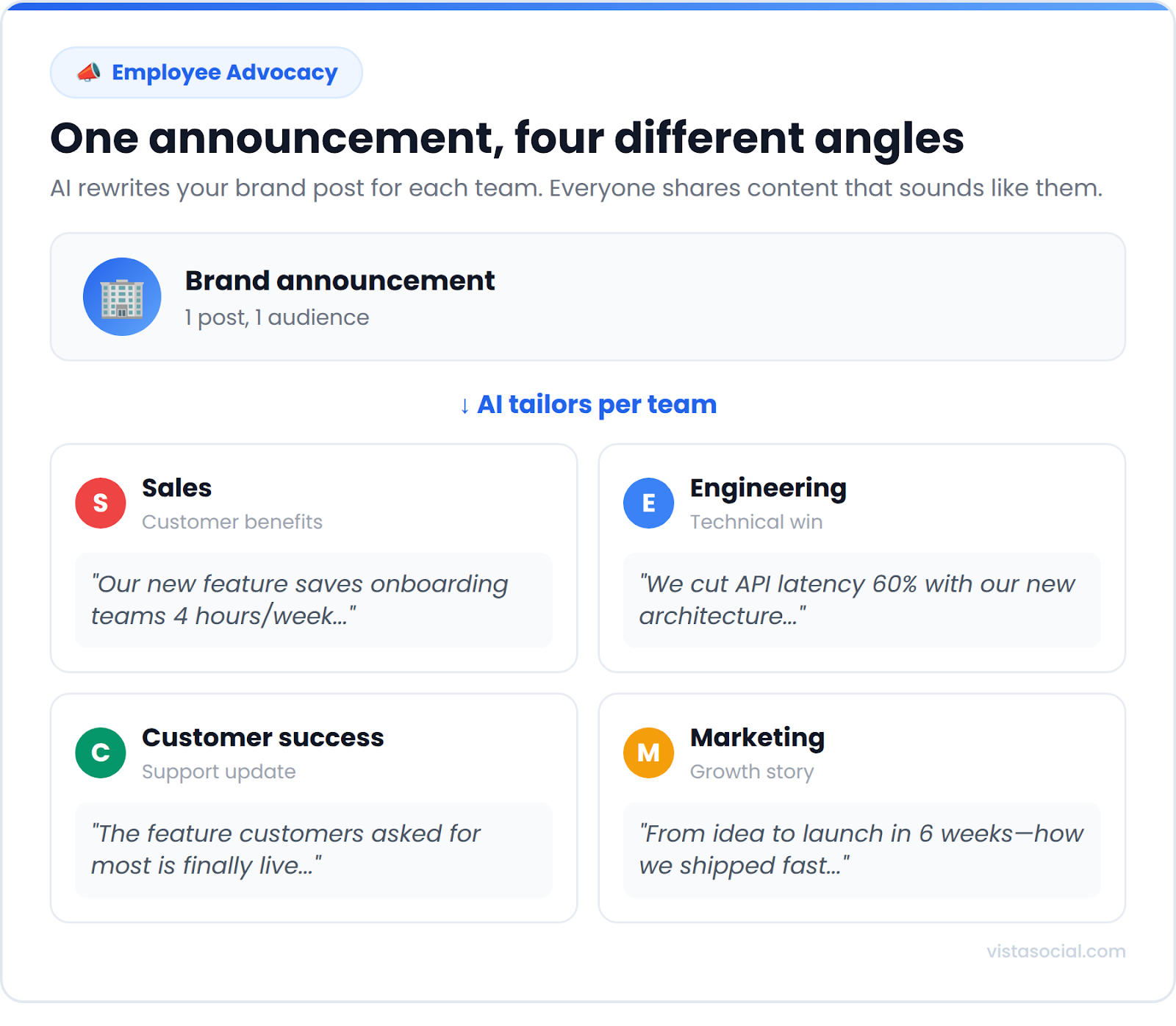Click the Customer success heading
Viewport: 1176px width, 1026px height.
click(x=262, y=737)
